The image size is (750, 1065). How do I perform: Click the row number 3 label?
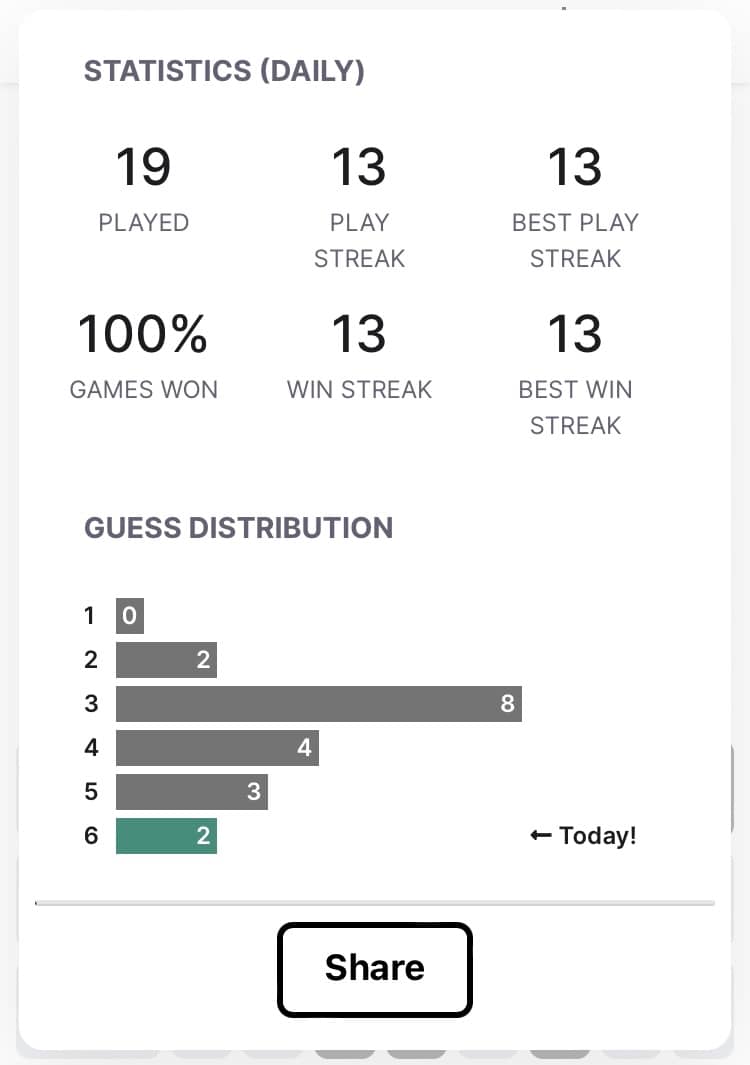click(91, 704)
